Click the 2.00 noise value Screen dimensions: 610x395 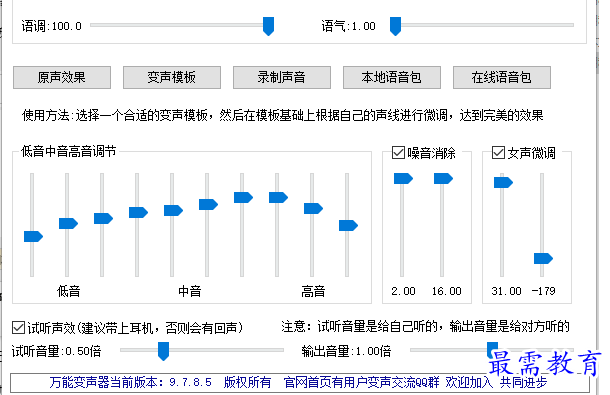(x=403, y=291)
